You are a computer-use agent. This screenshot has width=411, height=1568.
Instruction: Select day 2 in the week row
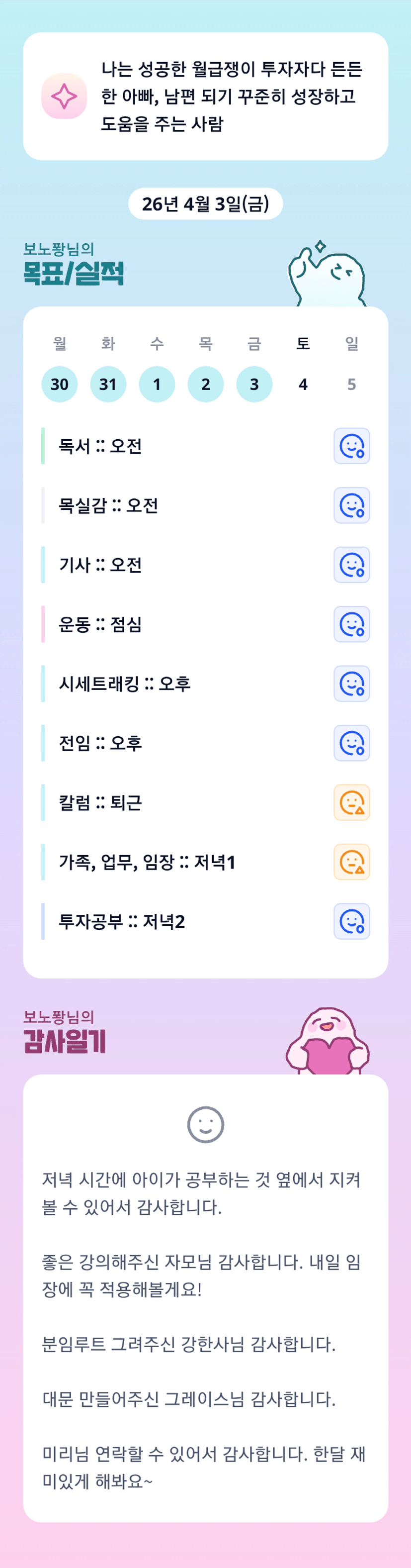click(206, 384)
